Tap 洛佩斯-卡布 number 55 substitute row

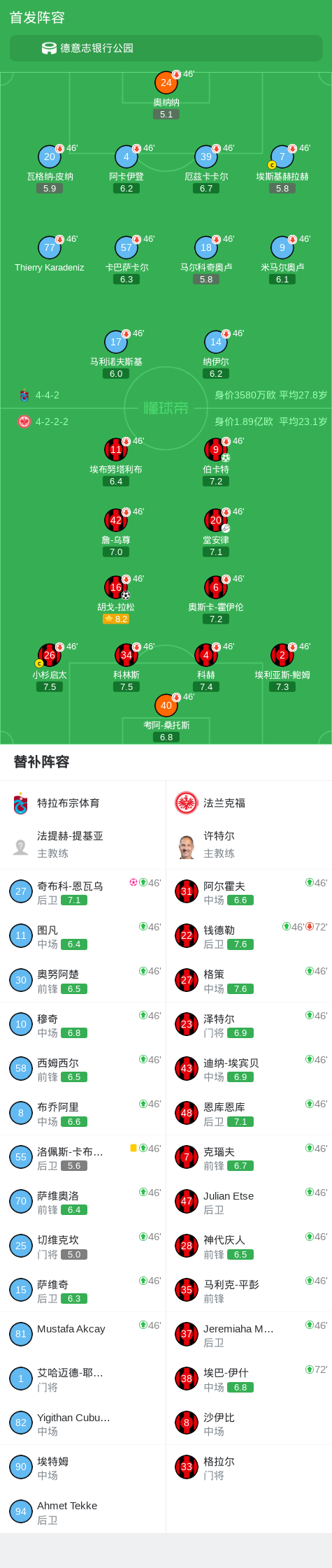click(x=83, y=1157)
